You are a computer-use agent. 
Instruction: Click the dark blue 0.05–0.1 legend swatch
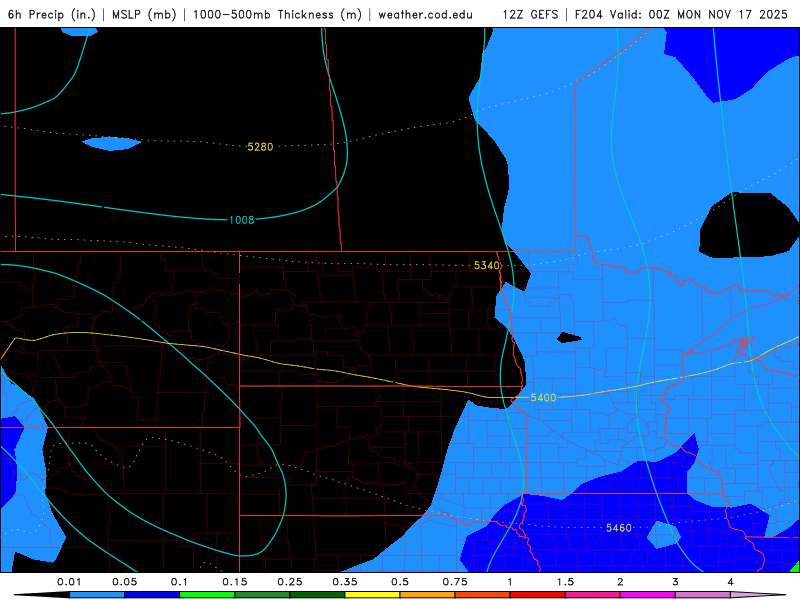pos(152,595)
